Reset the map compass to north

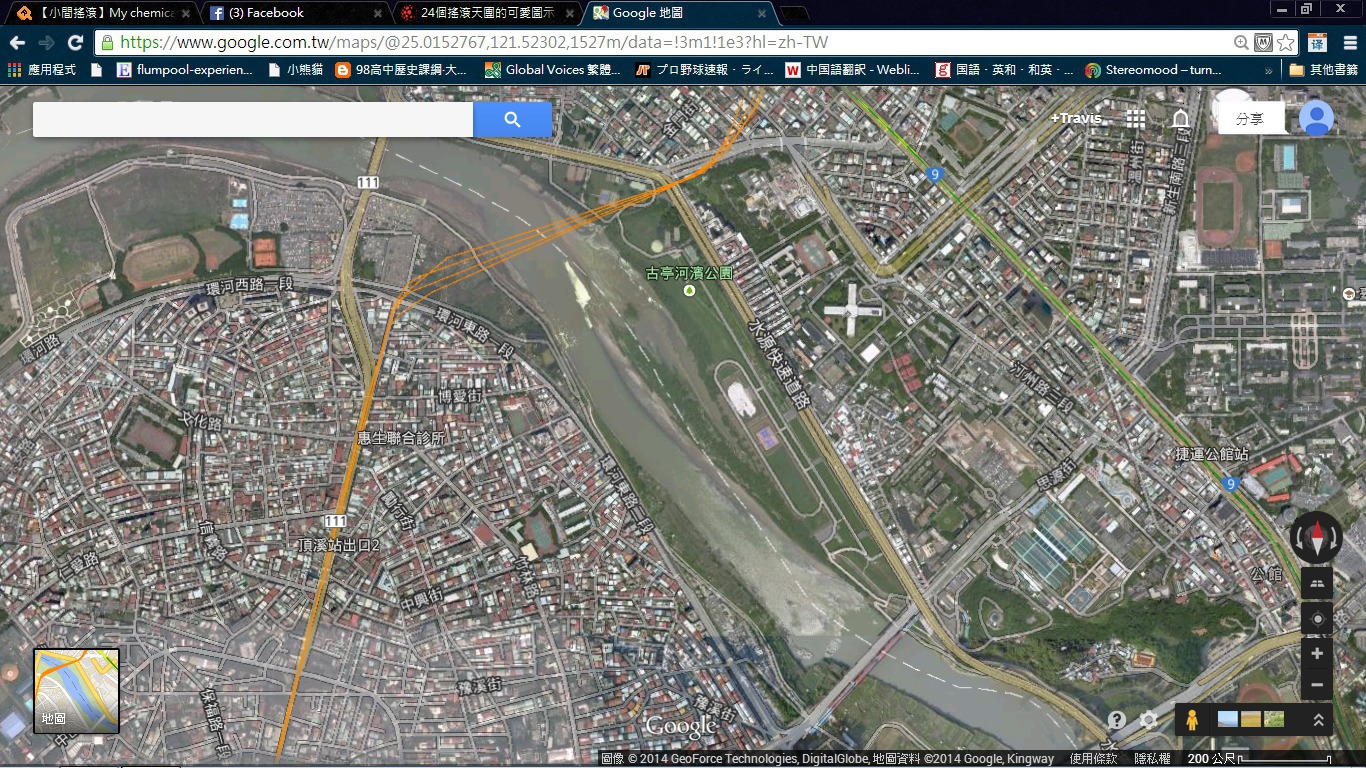pyautogui.click(x=1316, y=537)
